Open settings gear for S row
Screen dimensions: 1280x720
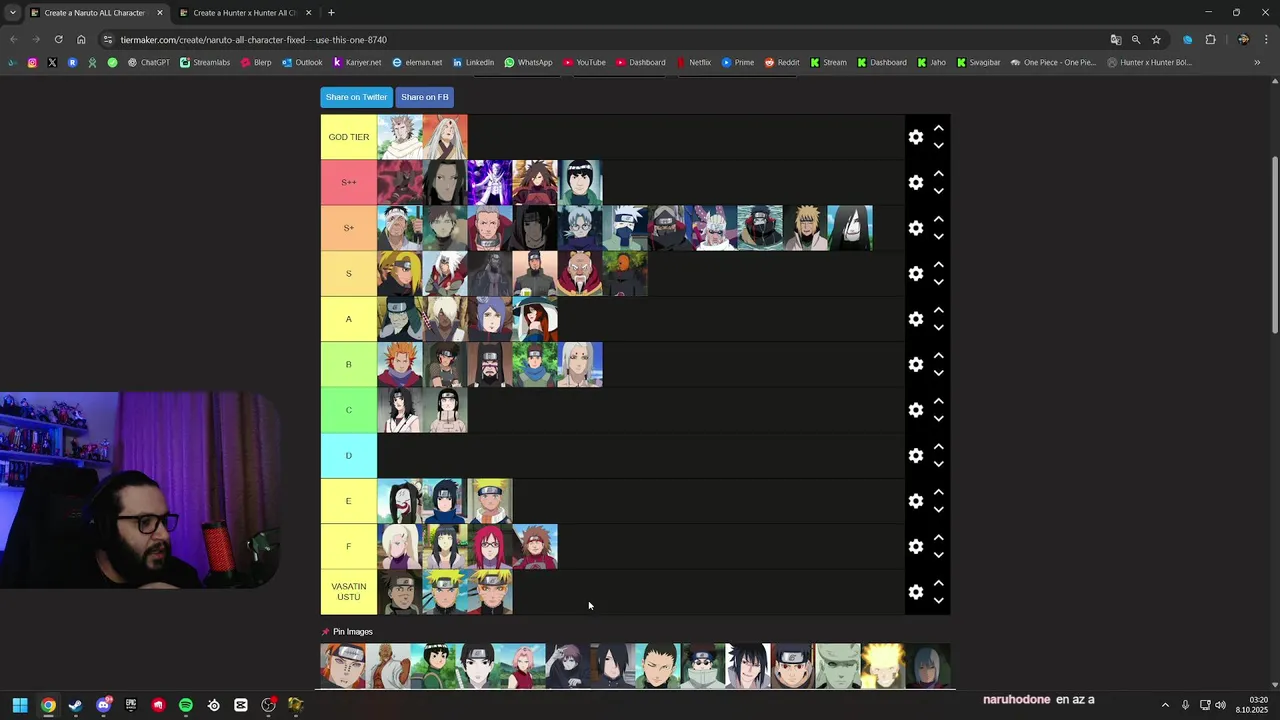(916, 273)
